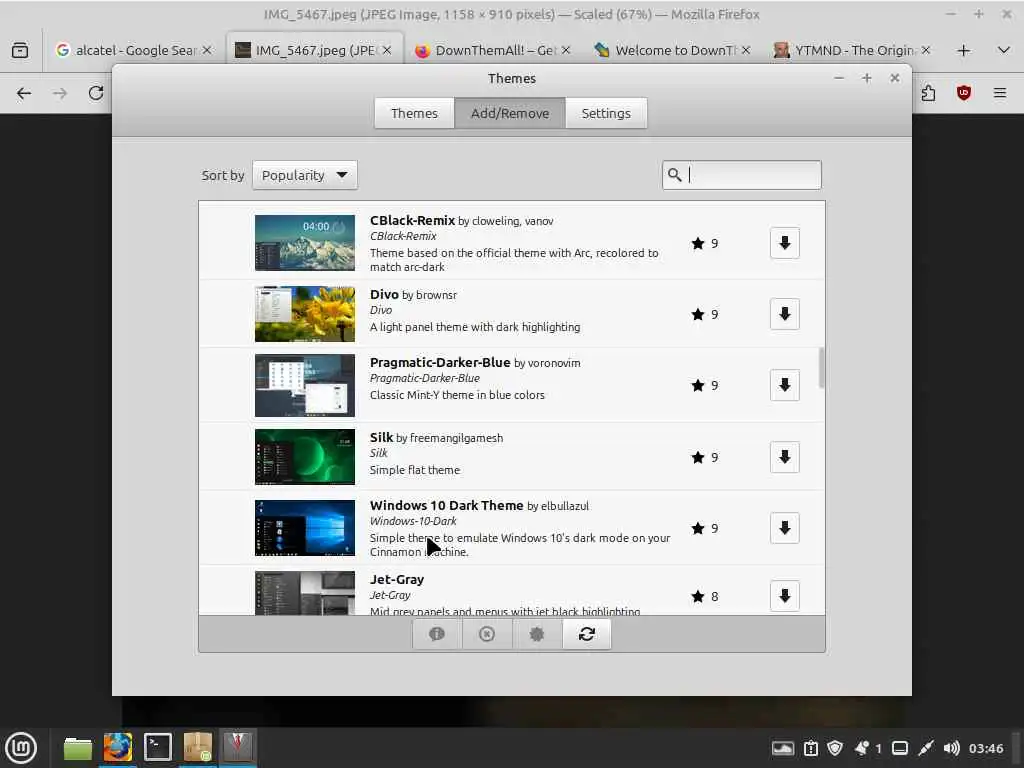Click 'Classic Mint-Y theme in blue colors'
This screenshot has width=1024, height=768.
pyautogui.click(x=457, y=395)
